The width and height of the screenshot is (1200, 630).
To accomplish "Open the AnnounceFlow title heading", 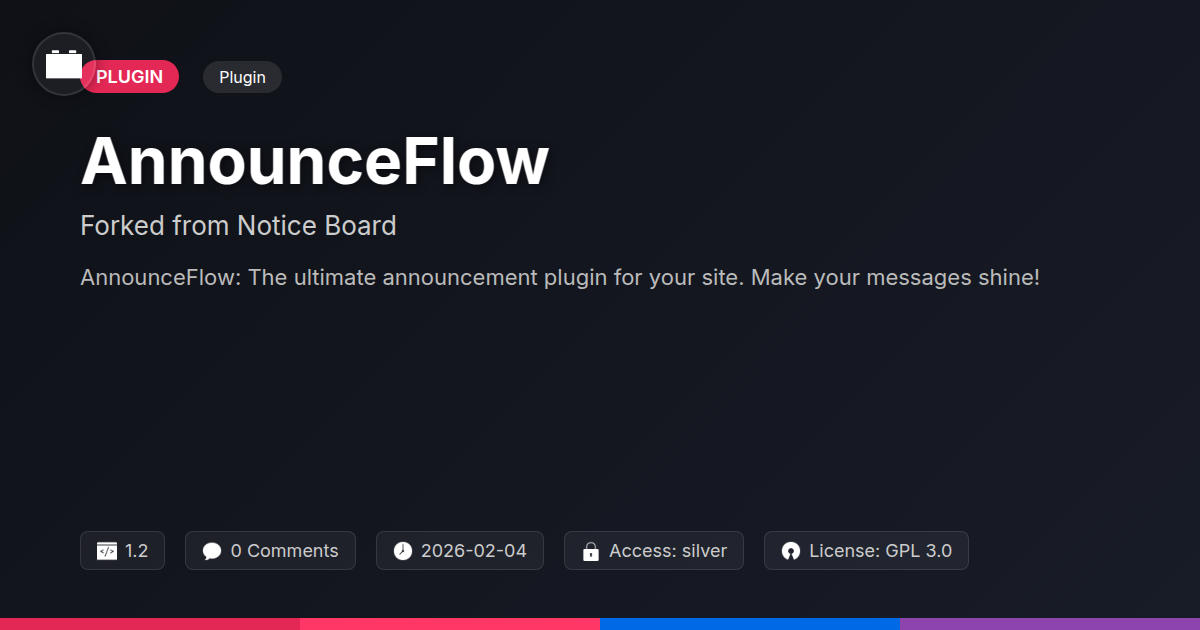I will point(315,161).
